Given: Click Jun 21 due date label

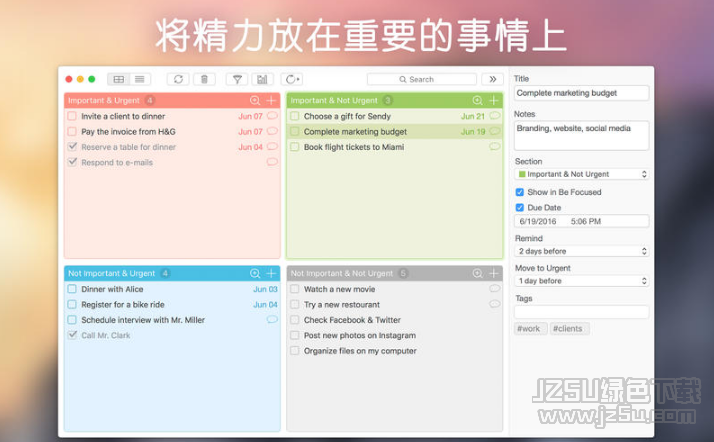Looking at the screenshot, I should pyautogui.click(x=473, y=116).
